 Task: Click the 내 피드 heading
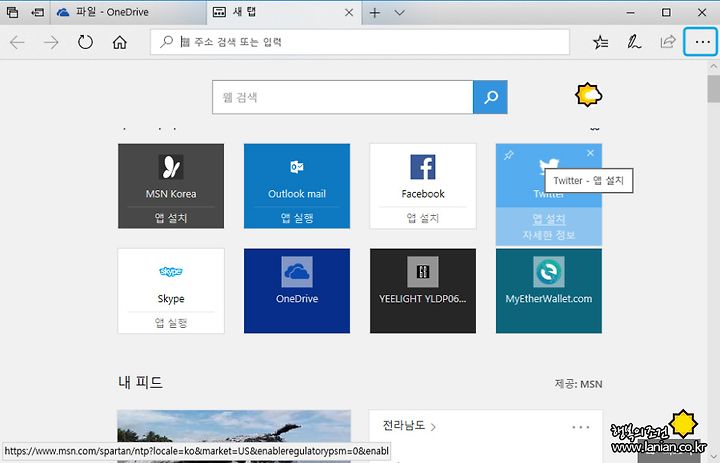[141, 382]
